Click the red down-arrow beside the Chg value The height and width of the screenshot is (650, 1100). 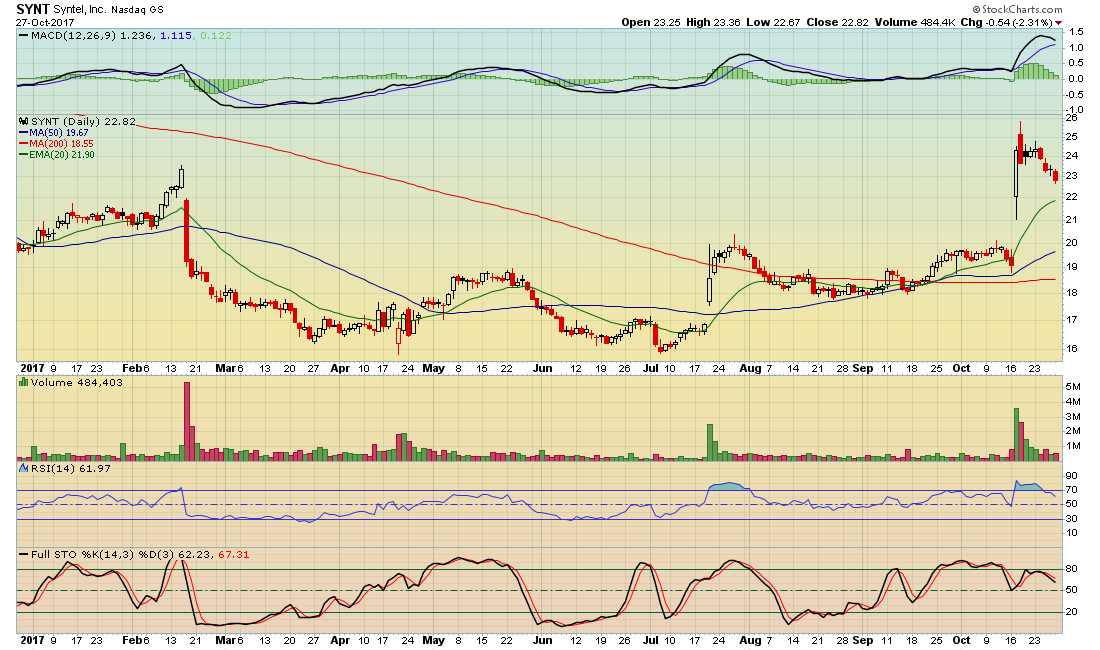(x=1059, y=23)
